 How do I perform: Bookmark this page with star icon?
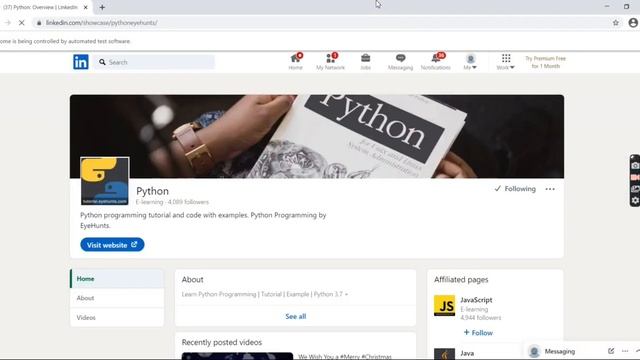tap(616, 23)
